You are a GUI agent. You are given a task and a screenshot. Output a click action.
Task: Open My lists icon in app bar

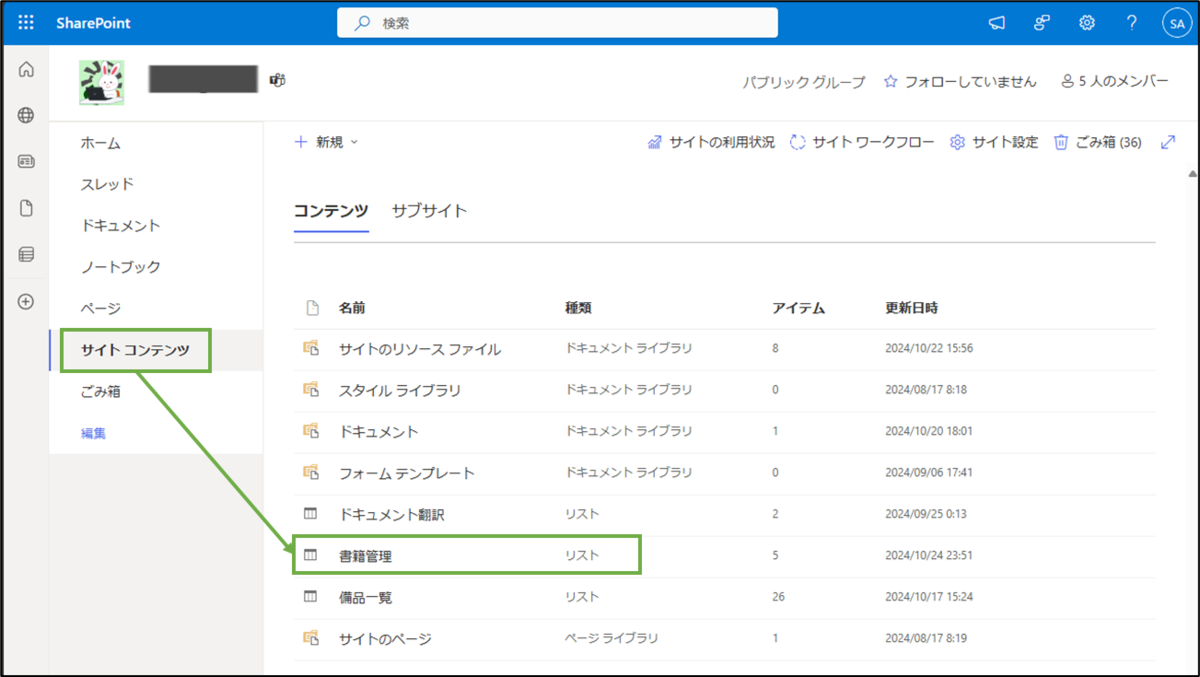coord(26,255)
